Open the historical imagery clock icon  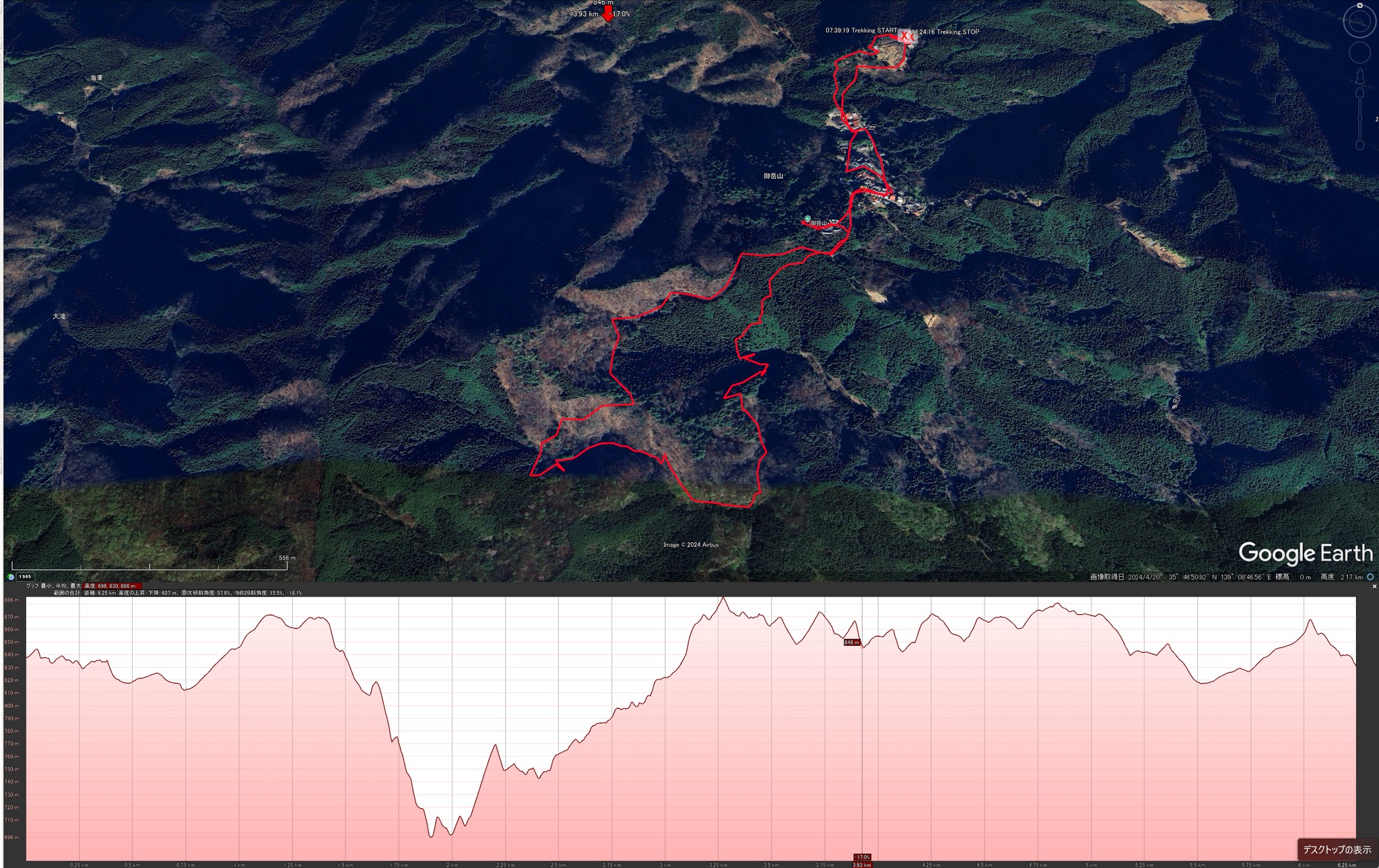pos(11,576)
